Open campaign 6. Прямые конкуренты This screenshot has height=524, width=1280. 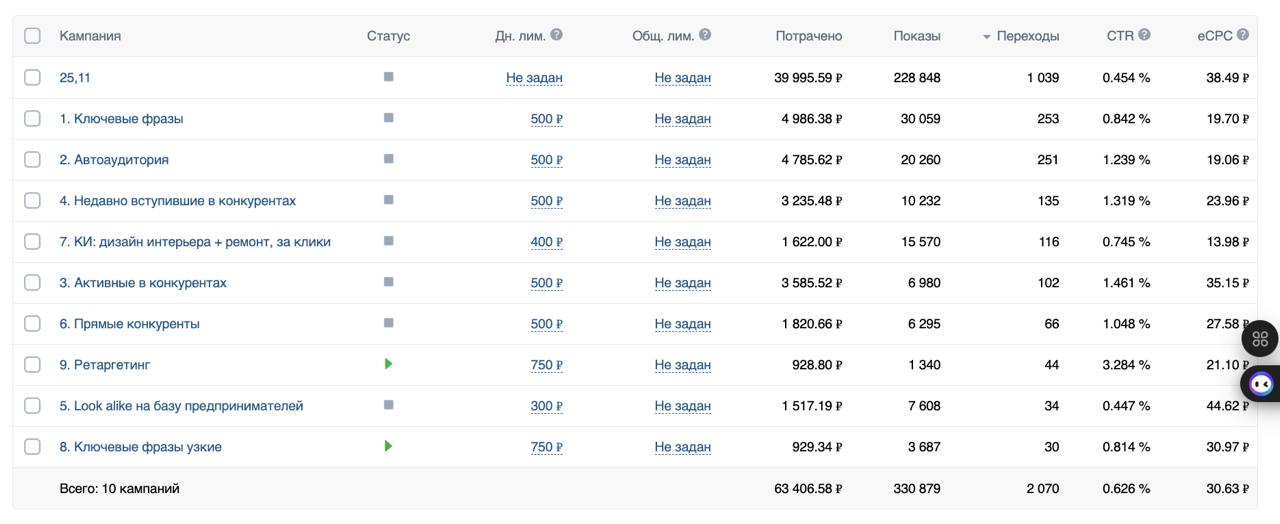[129, 323]
